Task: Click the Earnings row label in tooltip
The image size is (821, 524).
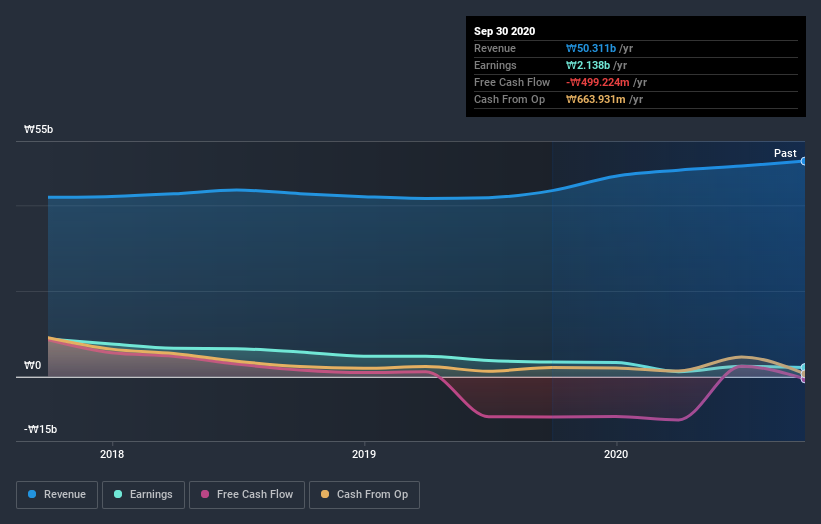Action: pyautogui.click(x=495, y=65)
